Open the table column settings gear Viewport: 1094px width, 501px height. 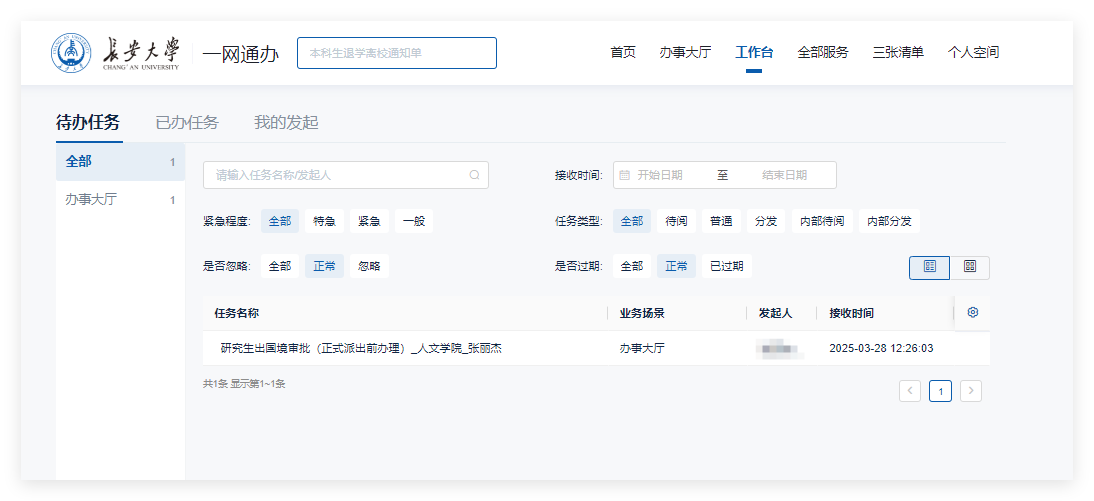coord(972,312)
